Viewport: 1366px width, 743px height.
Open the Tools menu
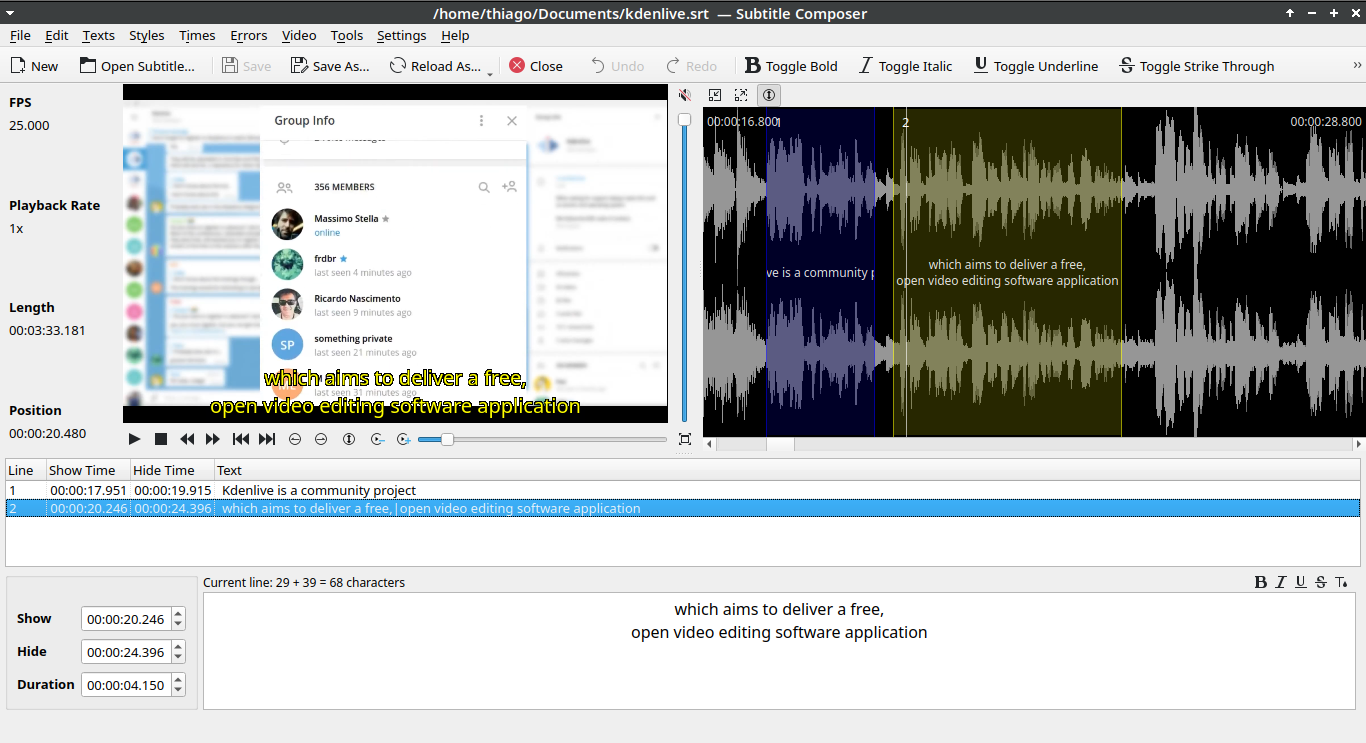tap(347, 35)
